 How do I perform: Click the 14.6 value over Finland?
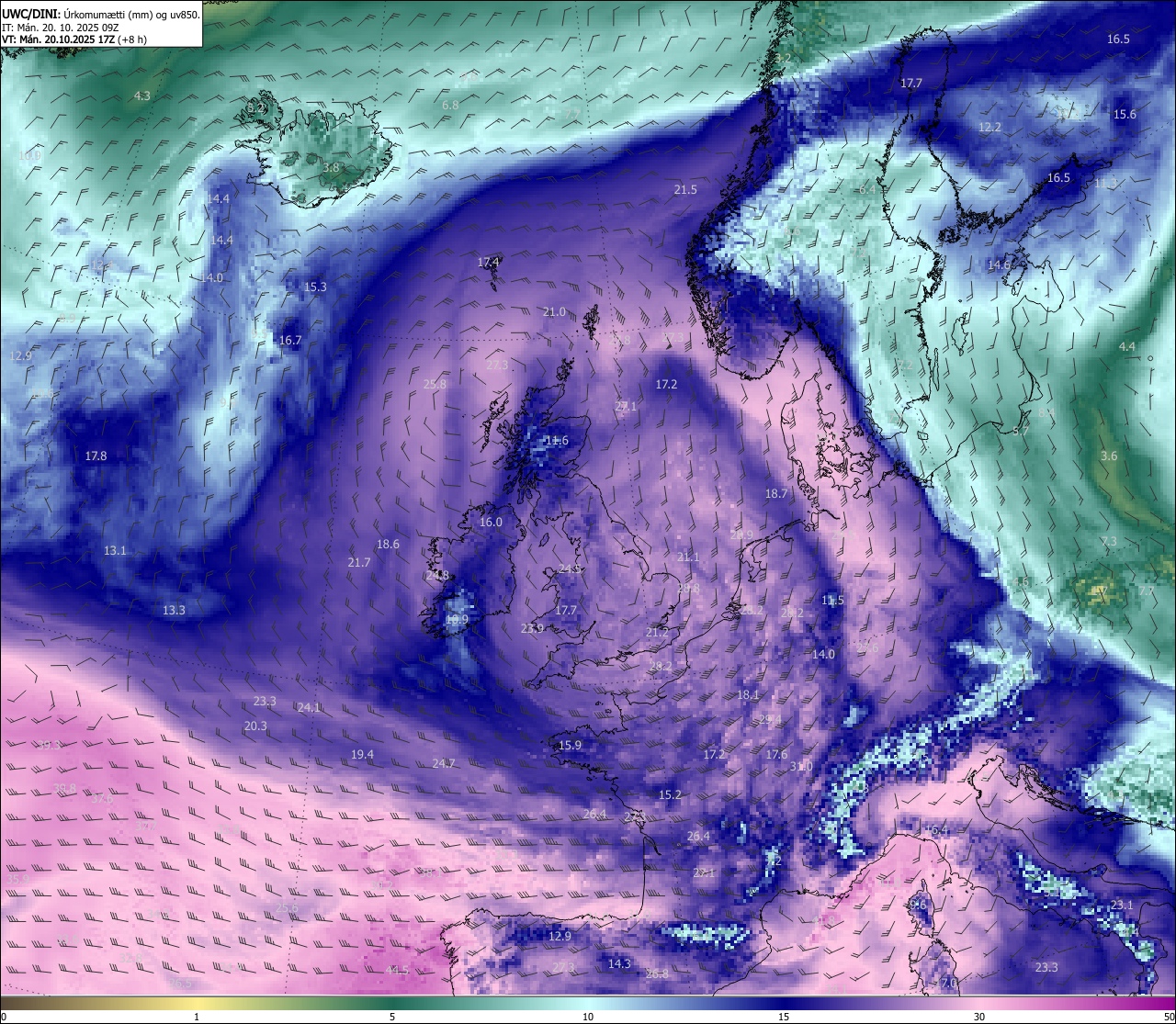pyautogui.click(x=999, y=264)
